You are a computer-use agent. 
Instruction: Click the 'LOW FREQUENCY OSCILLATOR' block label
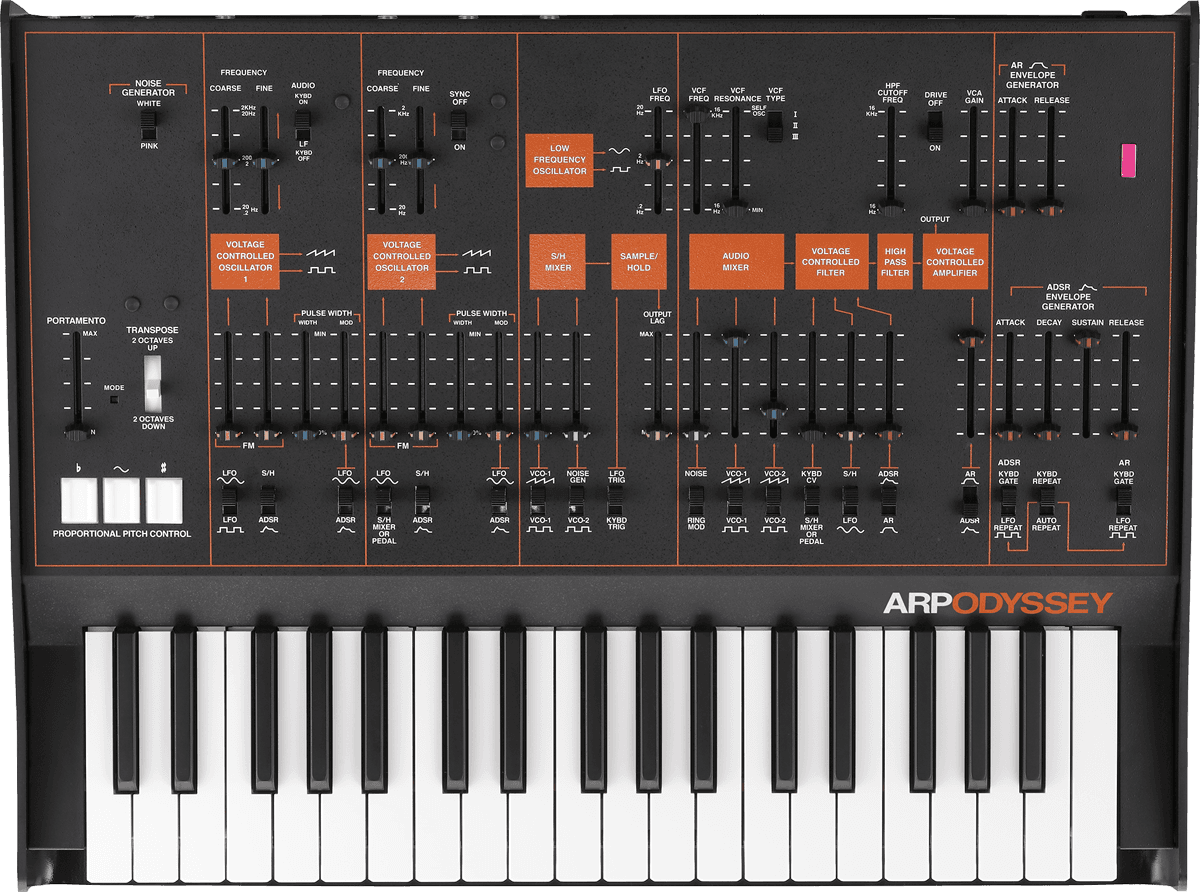(x=560, y=160)
